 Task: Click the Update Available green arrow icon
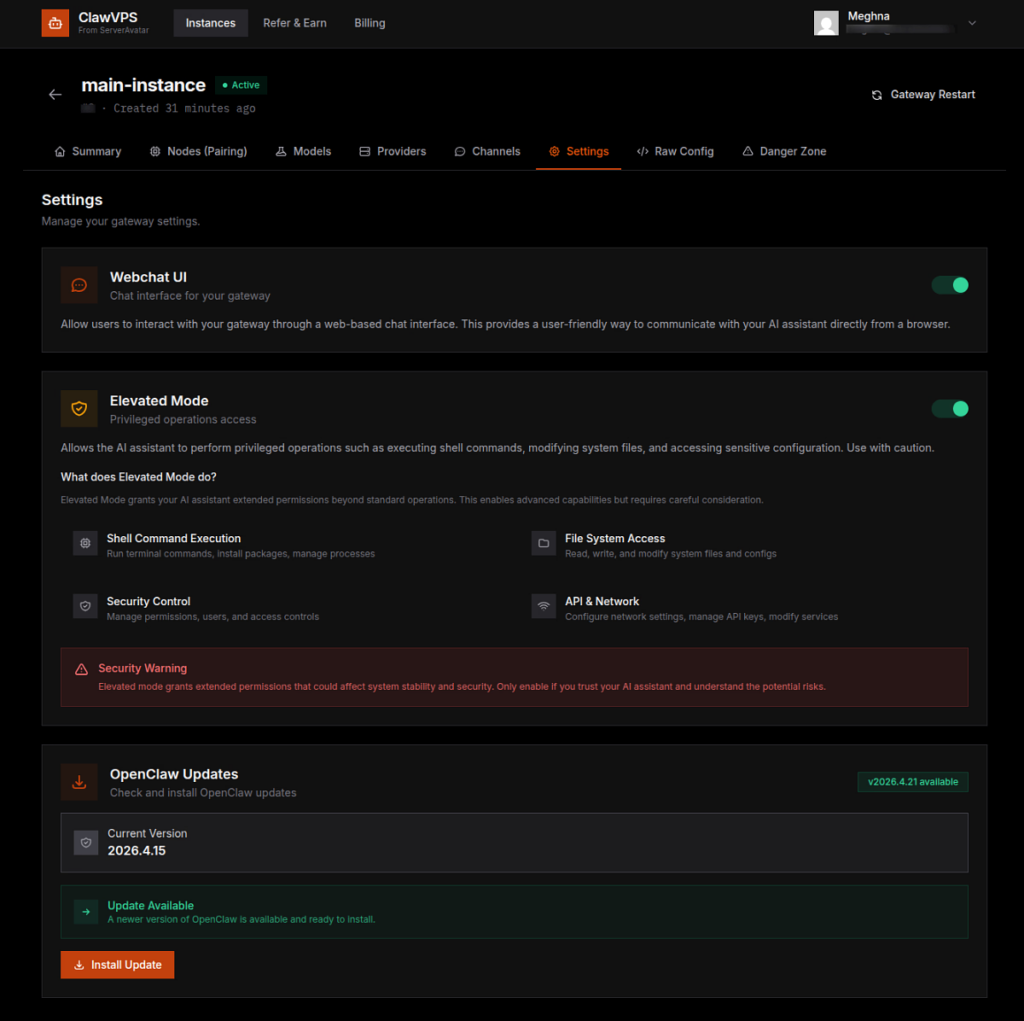pyautogui.click(x=86, y=912)
